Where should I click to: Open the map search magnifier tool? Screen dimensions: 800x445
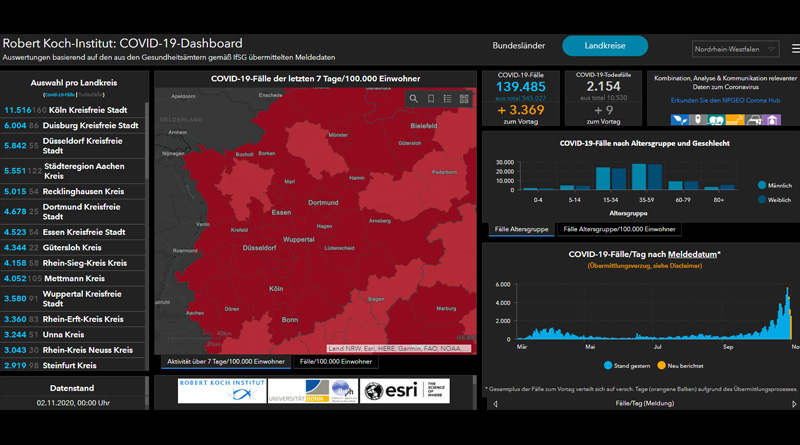(x=414, y=99)
